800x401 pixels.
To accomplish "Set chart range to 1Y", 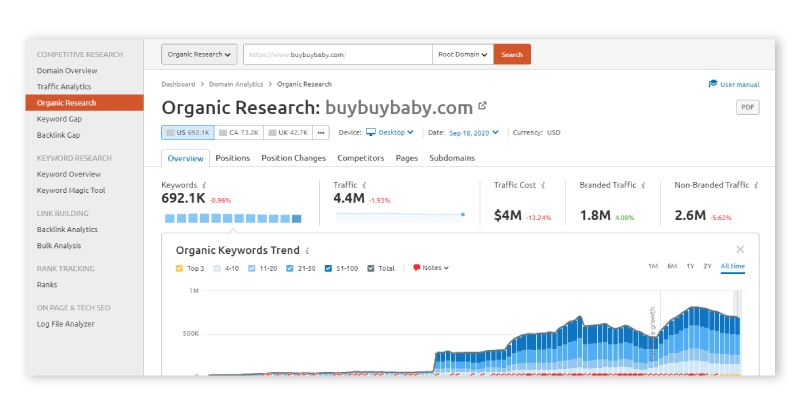I will [x=690, y=266].
